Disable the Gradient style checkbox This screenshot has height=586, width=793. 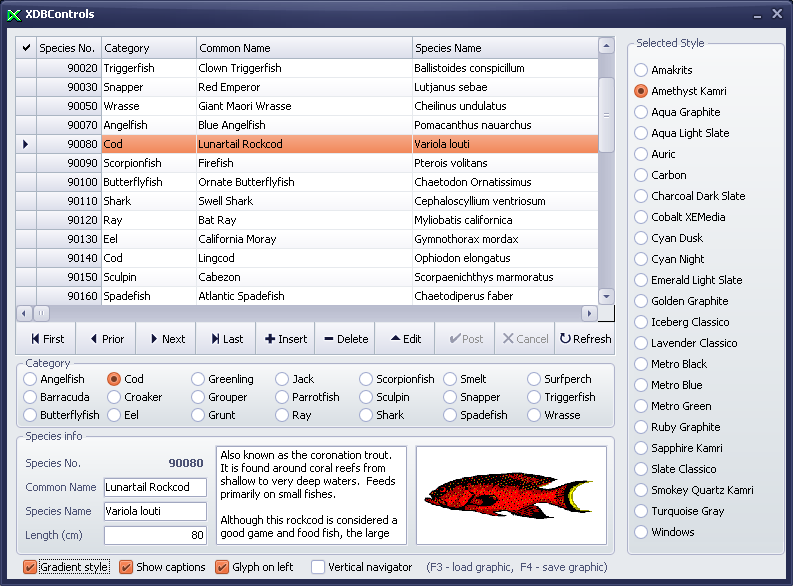31,567
